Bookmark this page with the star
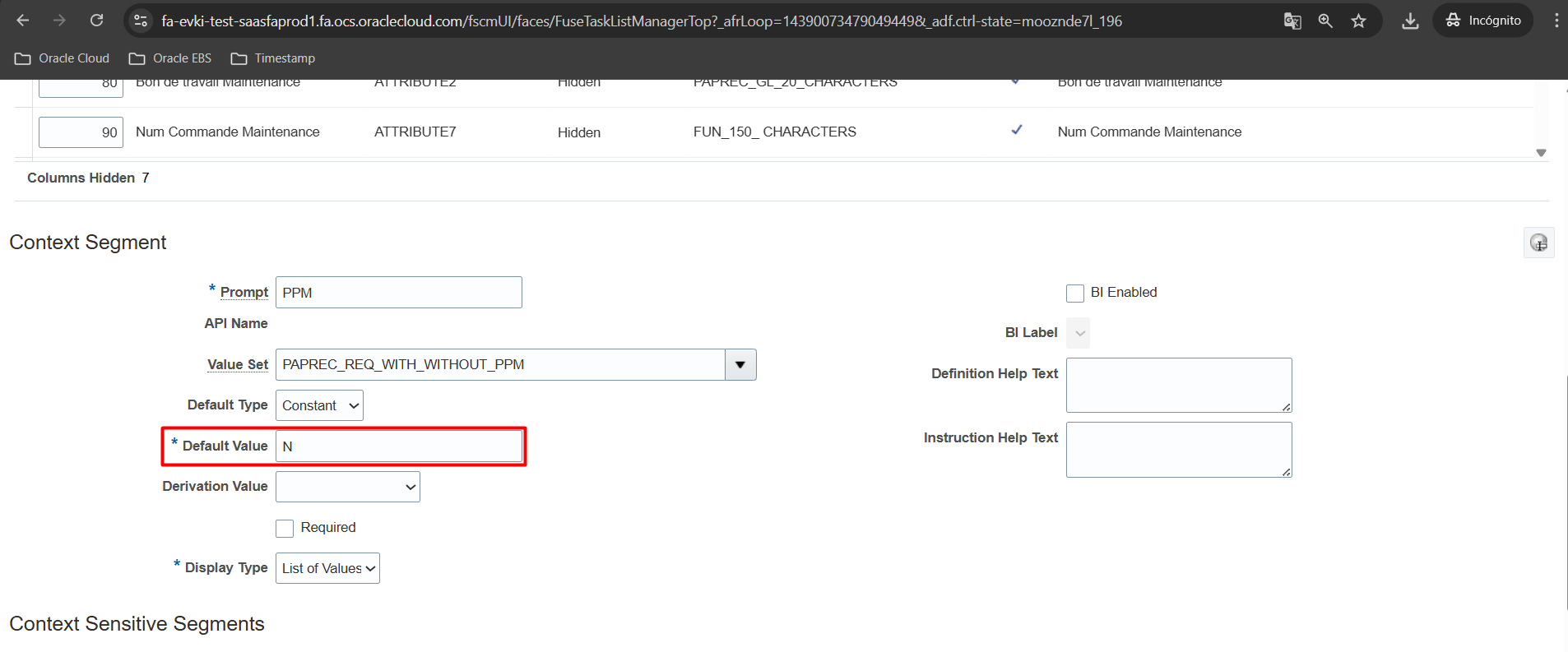The height and width of the screenshot is (652, 1568). [1358, 21]
